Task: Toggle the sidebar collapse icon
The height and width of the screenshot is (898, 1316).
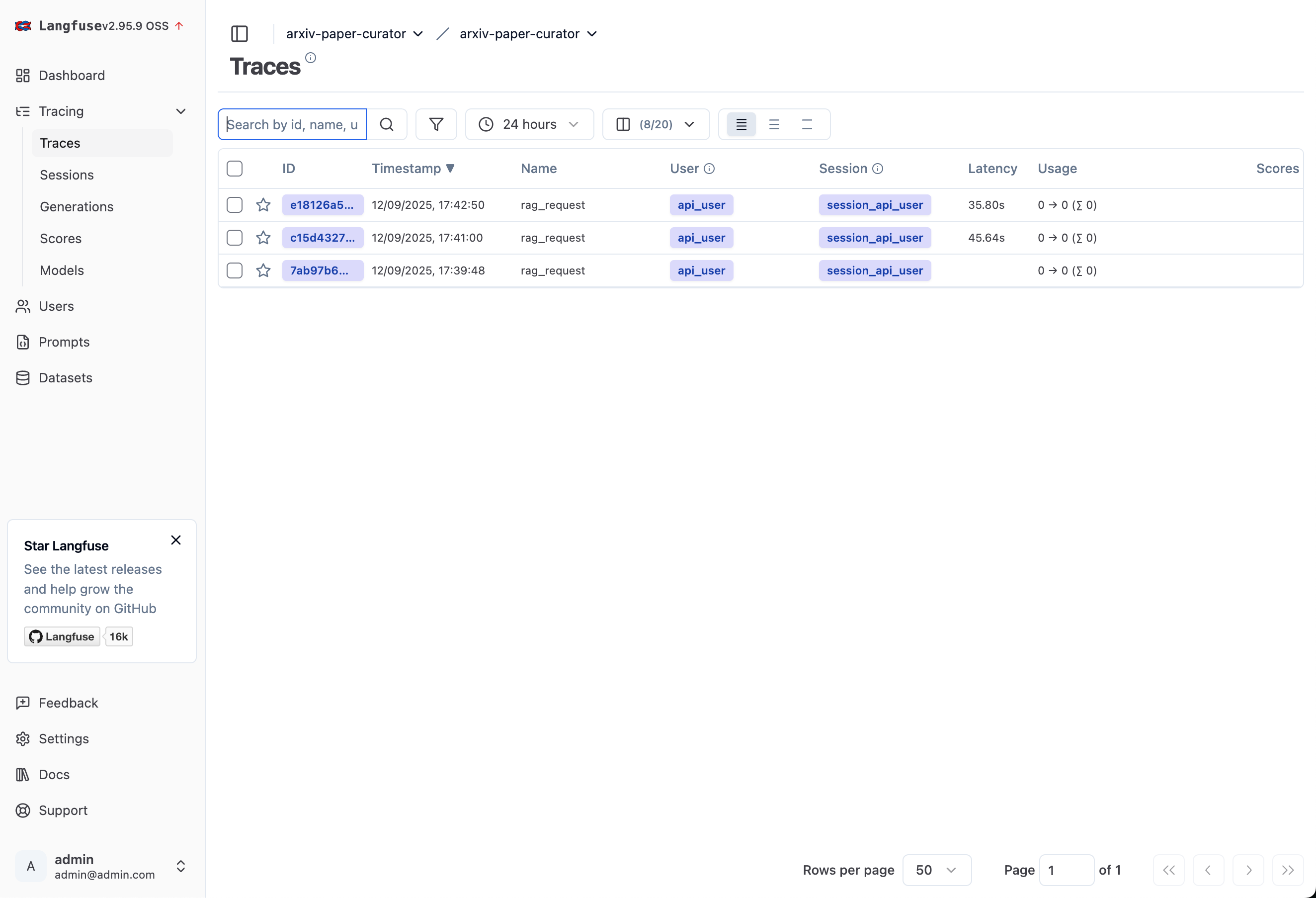Action: [x=240, y=34]
